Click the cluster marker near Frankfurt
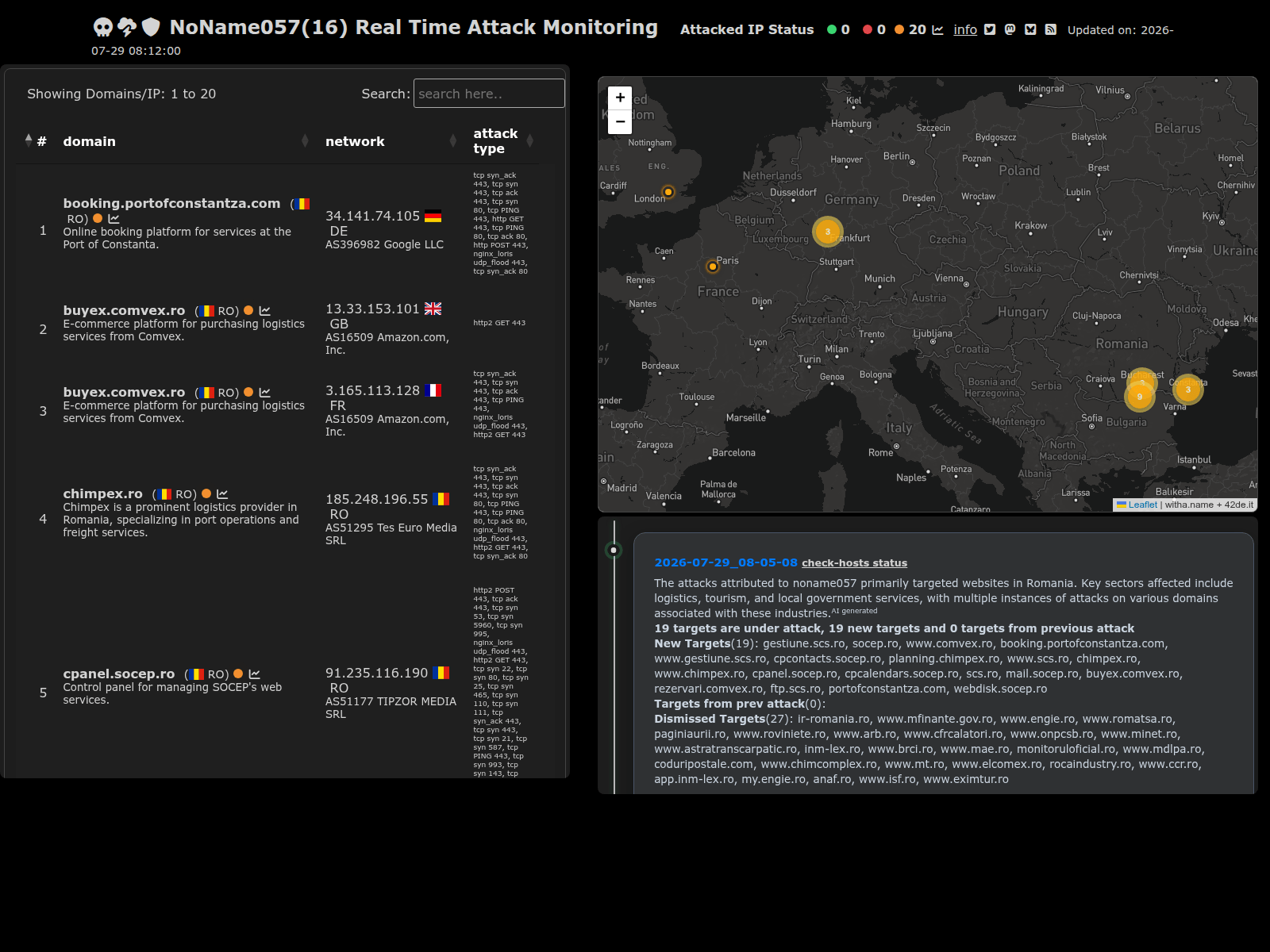The width and height of the screenshot is (1270, 952). tap(828, 232)
